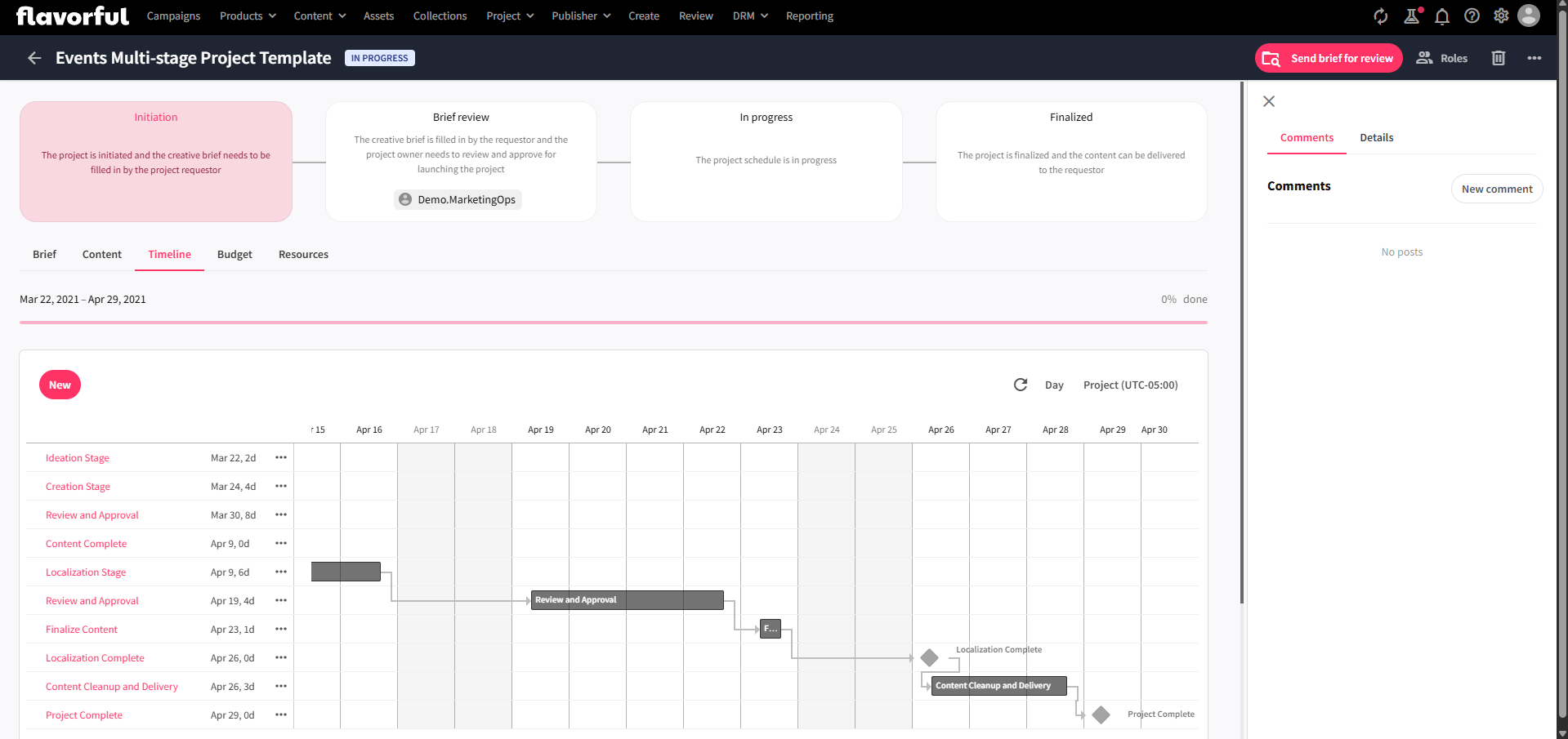
Task: Open the experiments flask icon
Action: pyautogui.click(x=1411, y=16)
